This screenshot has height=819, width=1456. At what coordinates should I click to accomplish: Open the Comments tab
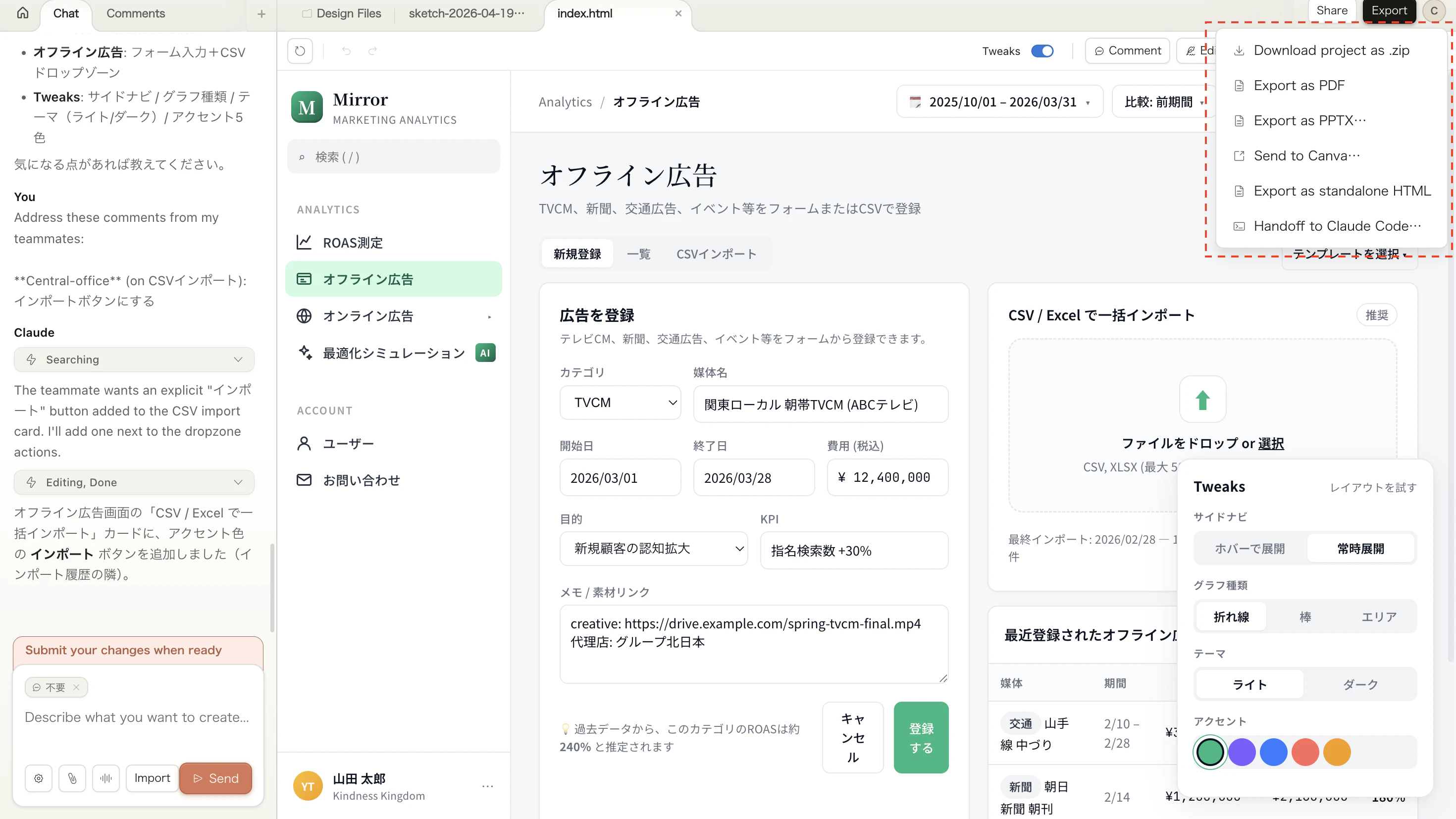coord(136,13)
